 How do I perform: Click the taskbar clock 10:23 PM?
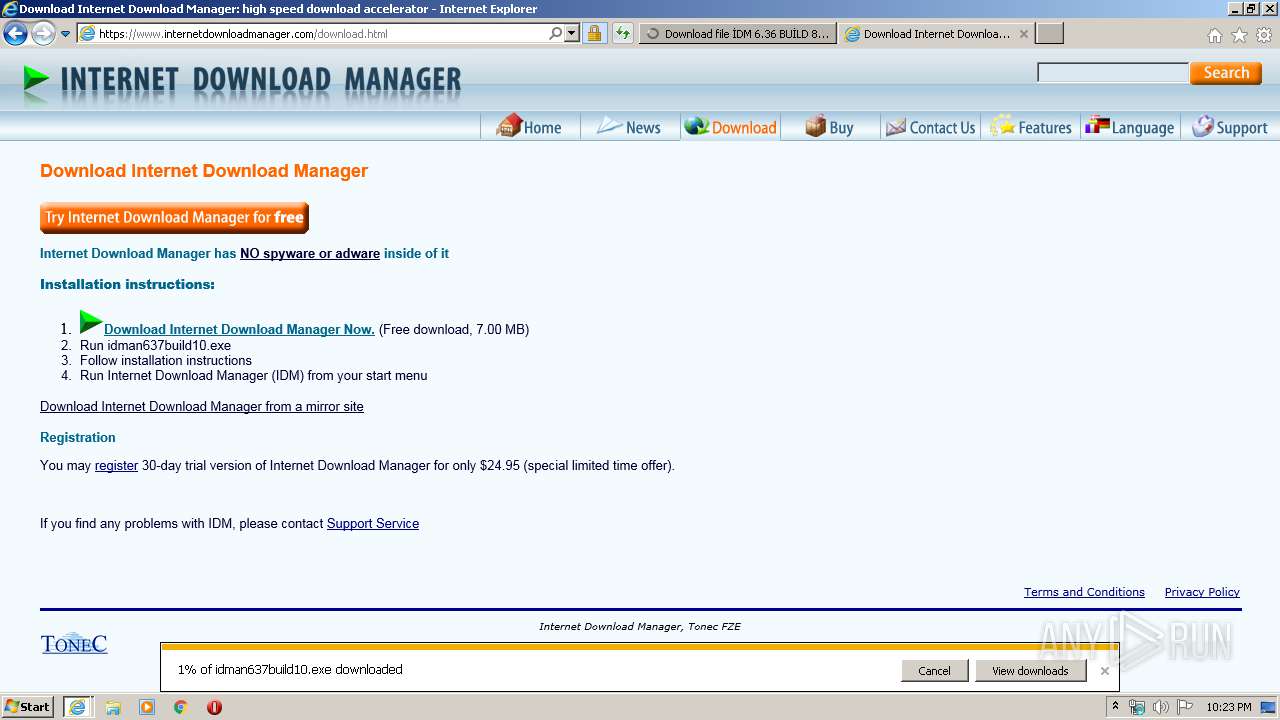1229,707
